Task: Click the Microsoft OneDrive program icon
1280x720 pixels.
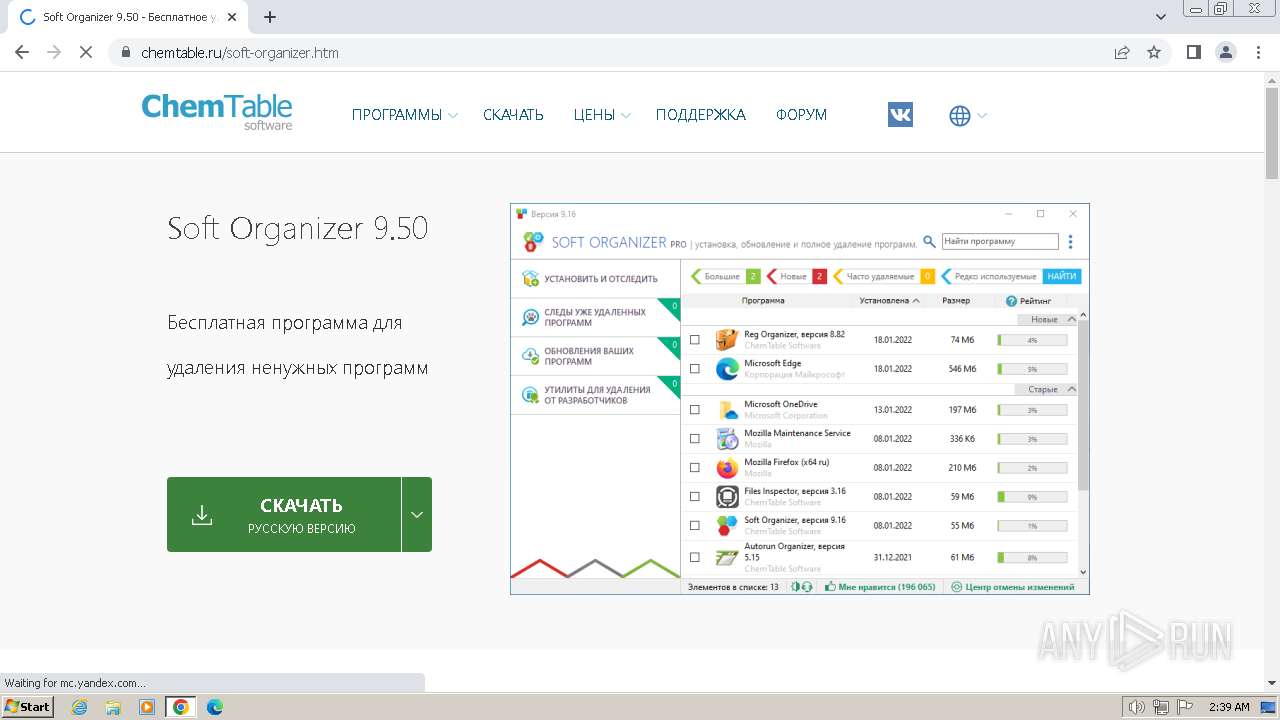Action: click(x=727, y=409)
